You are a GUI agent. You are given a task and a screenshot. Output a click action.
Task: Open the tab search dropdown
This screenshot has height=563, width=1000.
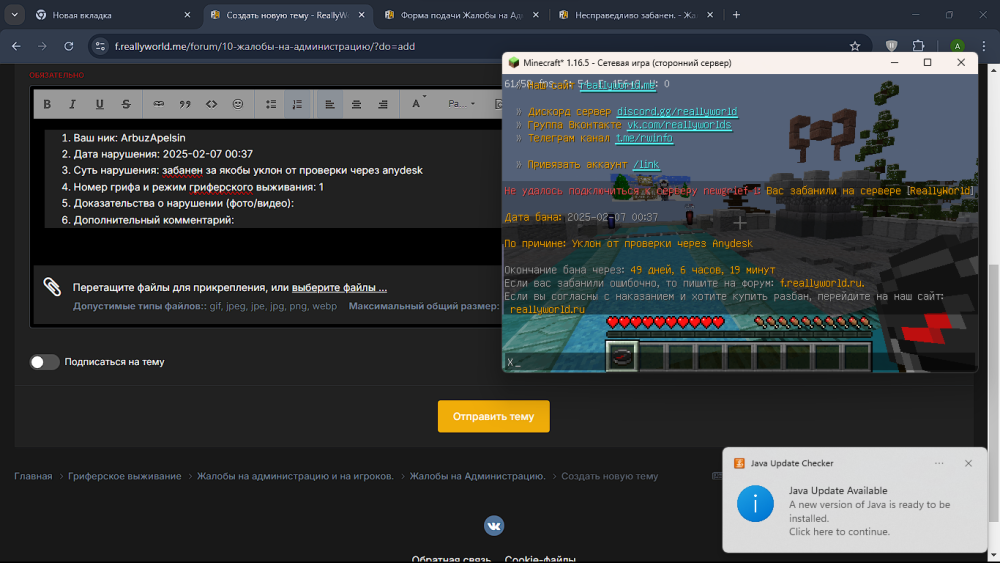[14, 15]
